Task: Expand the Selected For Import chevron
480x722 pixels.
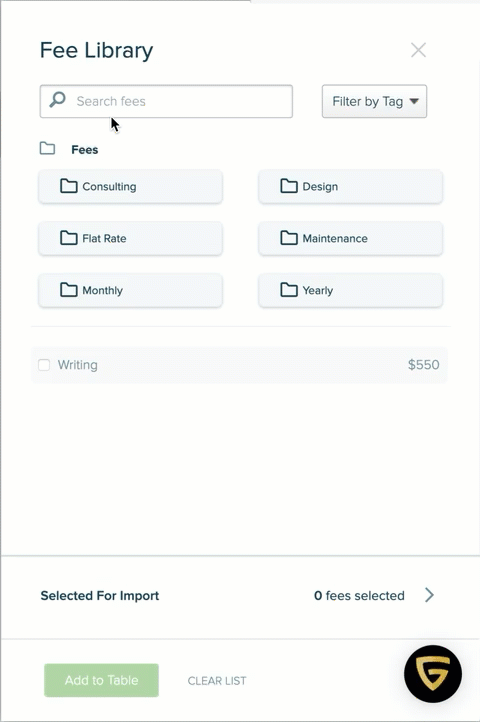Action: tap(429, 595)
